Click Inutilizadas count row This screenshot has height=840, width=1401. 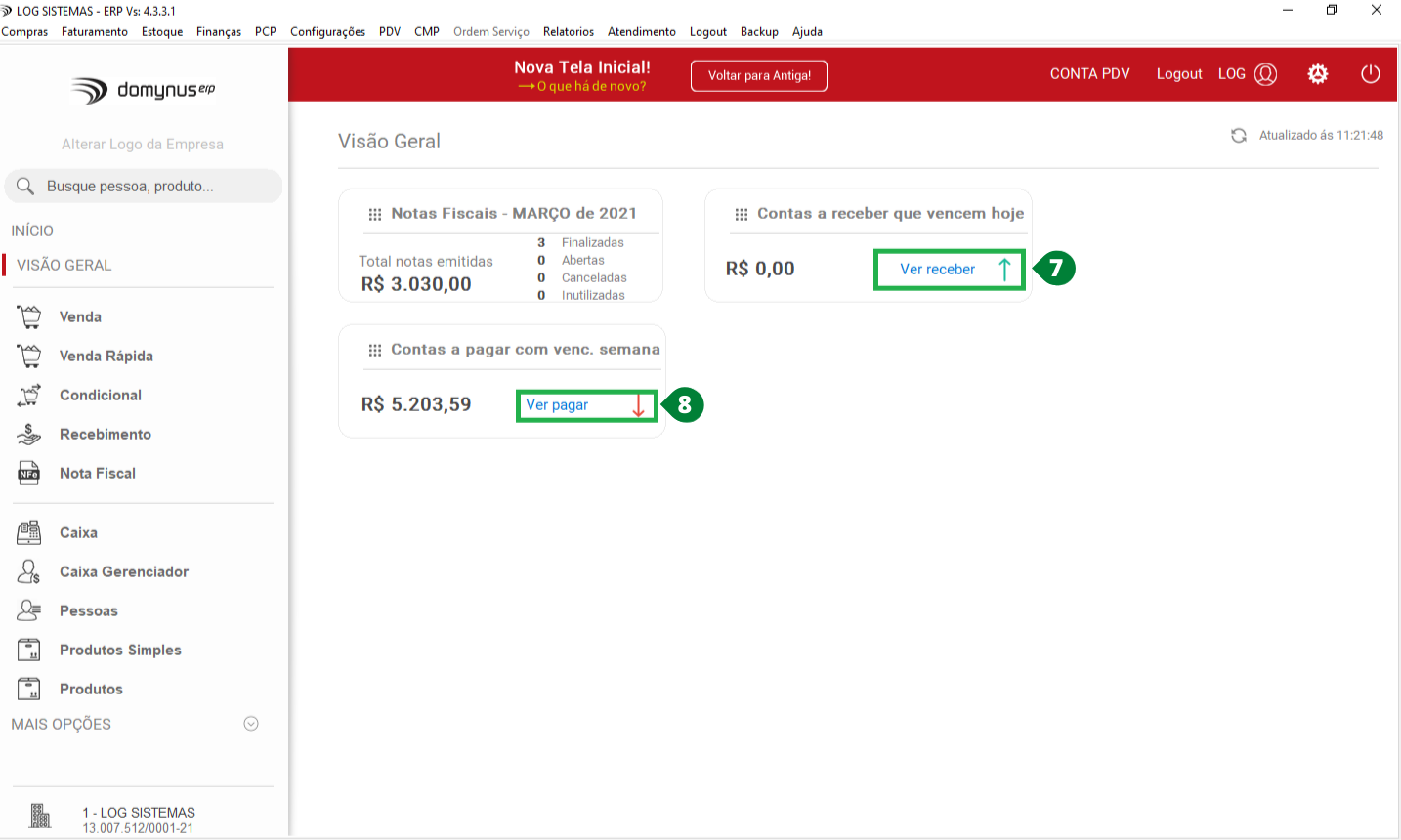pos(580,295)
